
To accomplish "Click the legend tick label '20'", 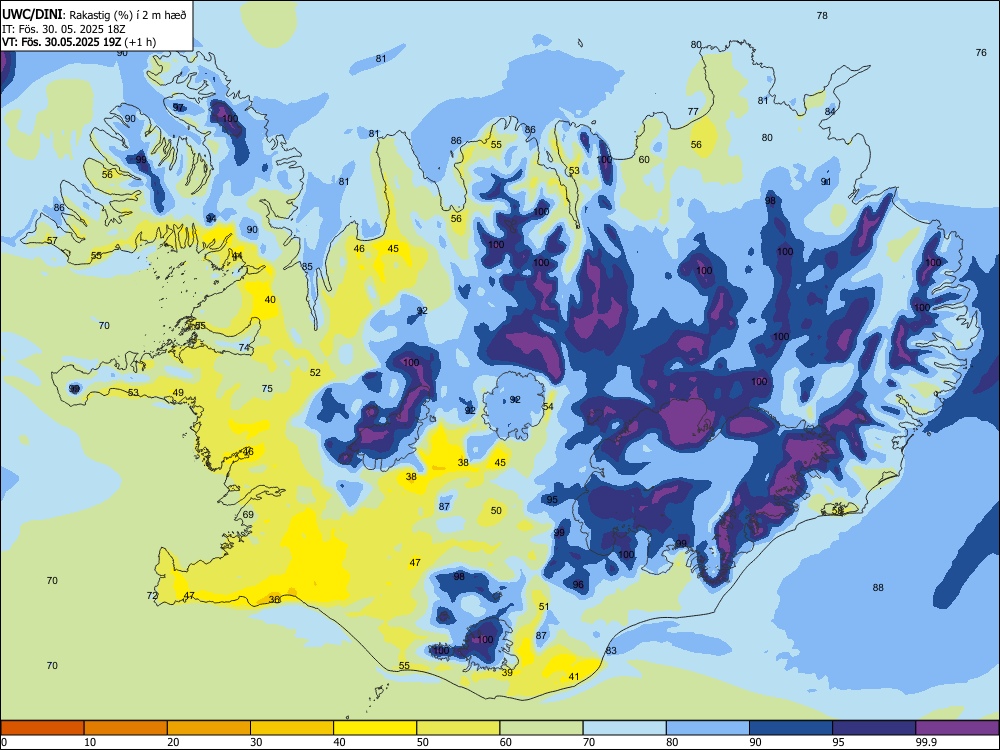I will [173, 742].
